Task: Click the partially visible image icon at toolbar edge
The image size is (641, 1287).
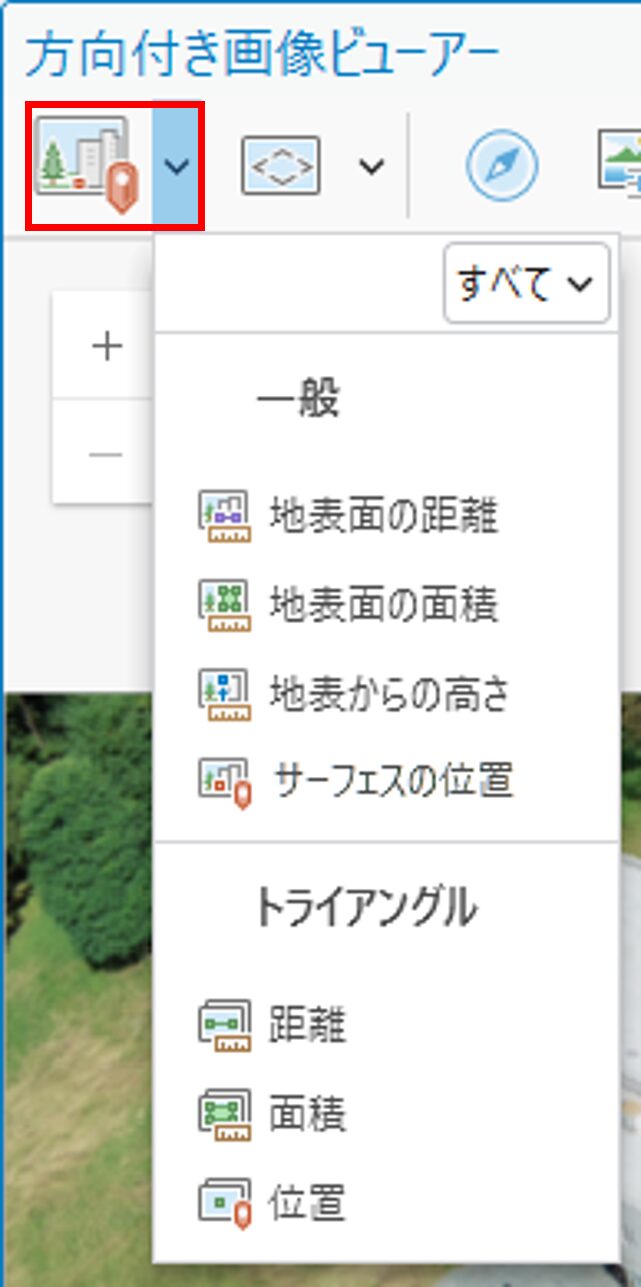Action: click(619, 162)
